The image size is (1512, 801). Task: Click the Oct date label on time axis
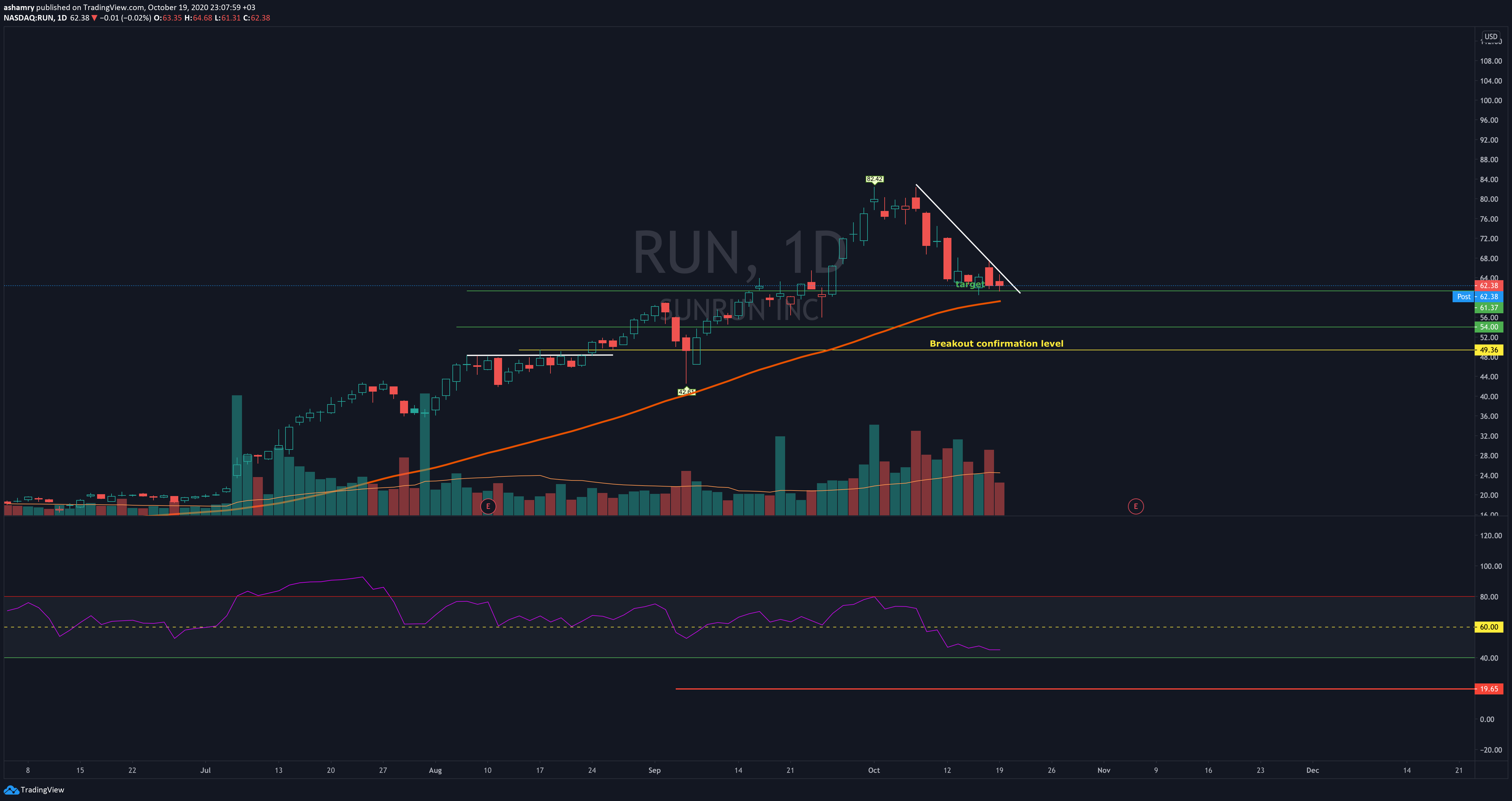874,770
